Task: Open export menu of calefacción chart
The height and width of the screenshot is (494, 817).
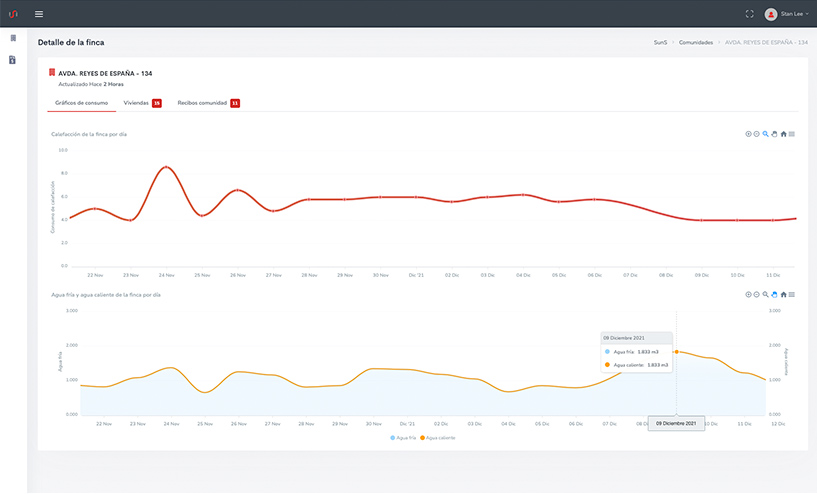Action: click(792, 134)
